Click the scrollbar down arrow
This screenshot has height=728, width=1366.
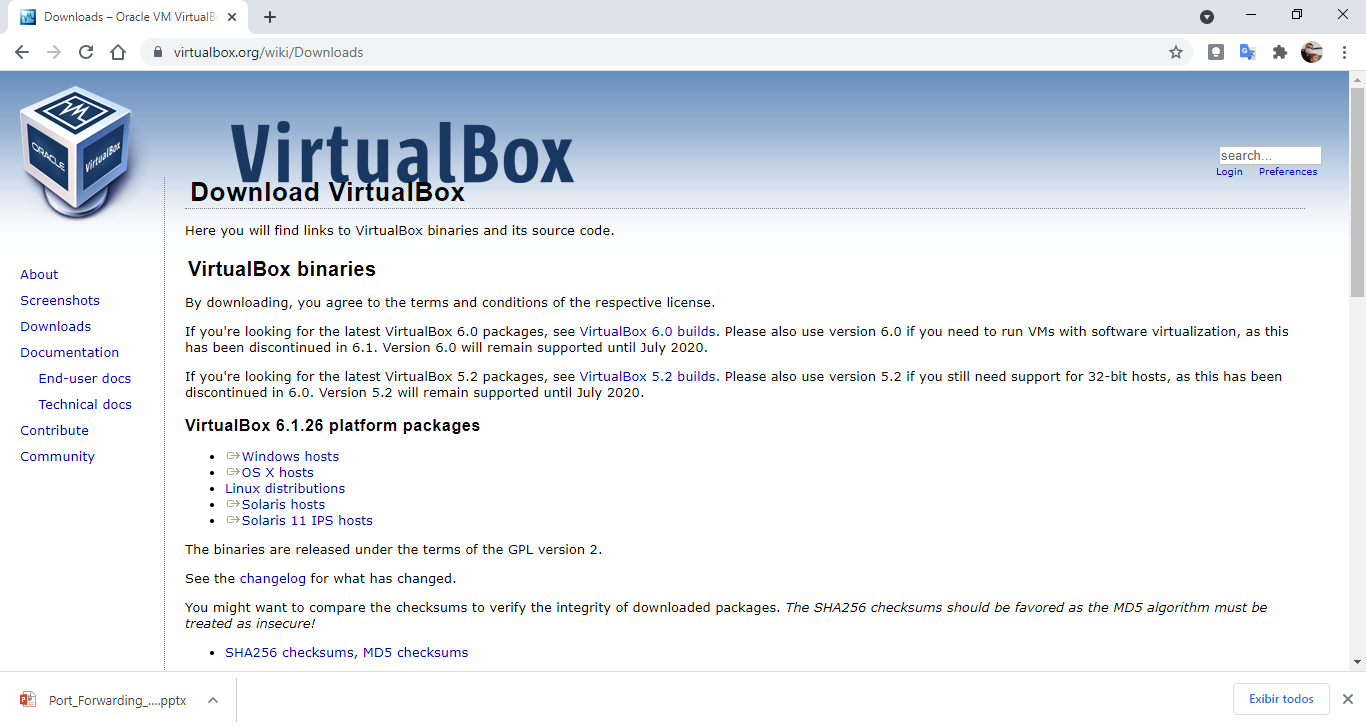pyautogui.click(x=1357, y=661)
